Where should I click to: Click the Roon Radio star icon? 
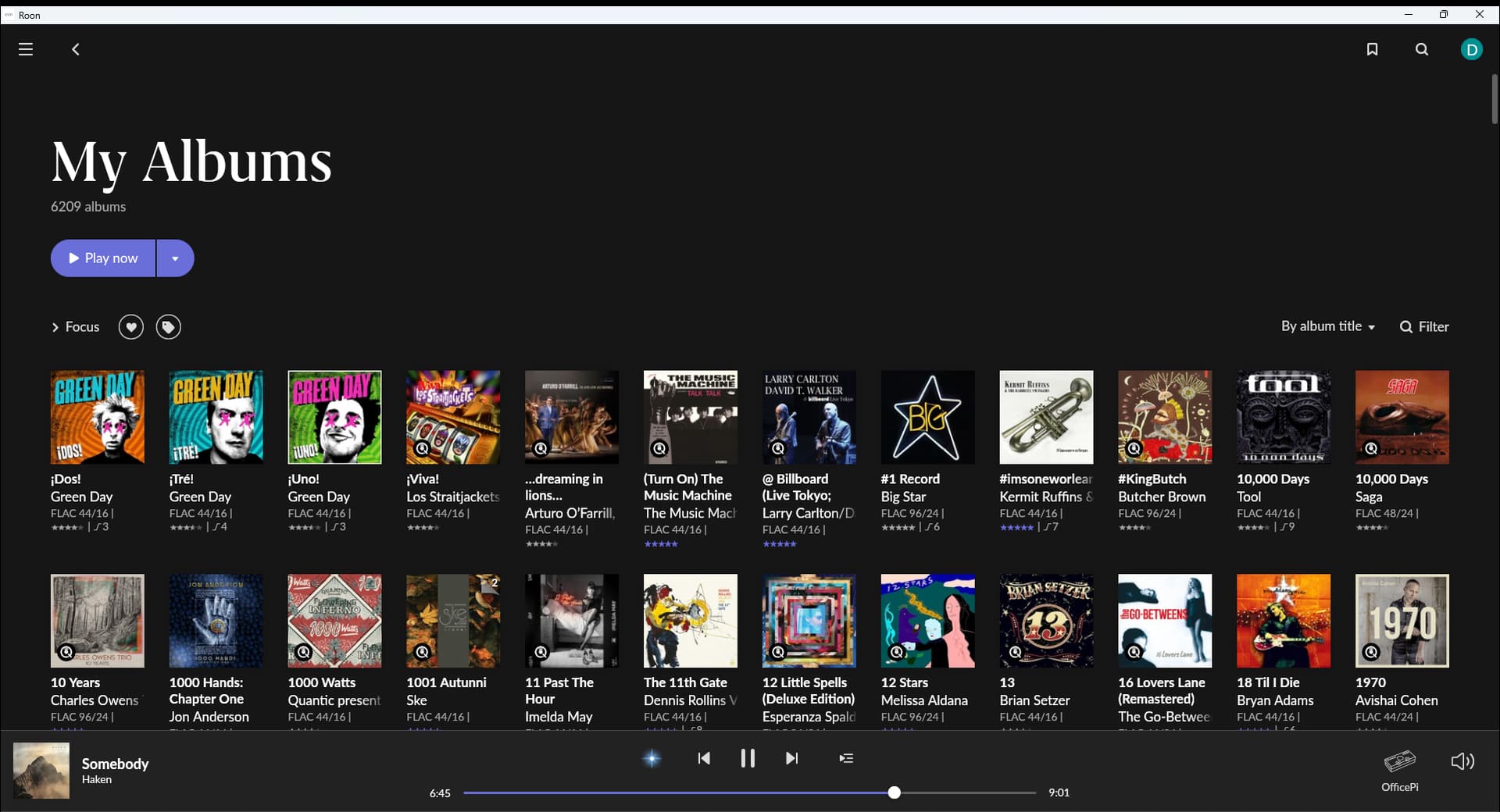point(652,758)
